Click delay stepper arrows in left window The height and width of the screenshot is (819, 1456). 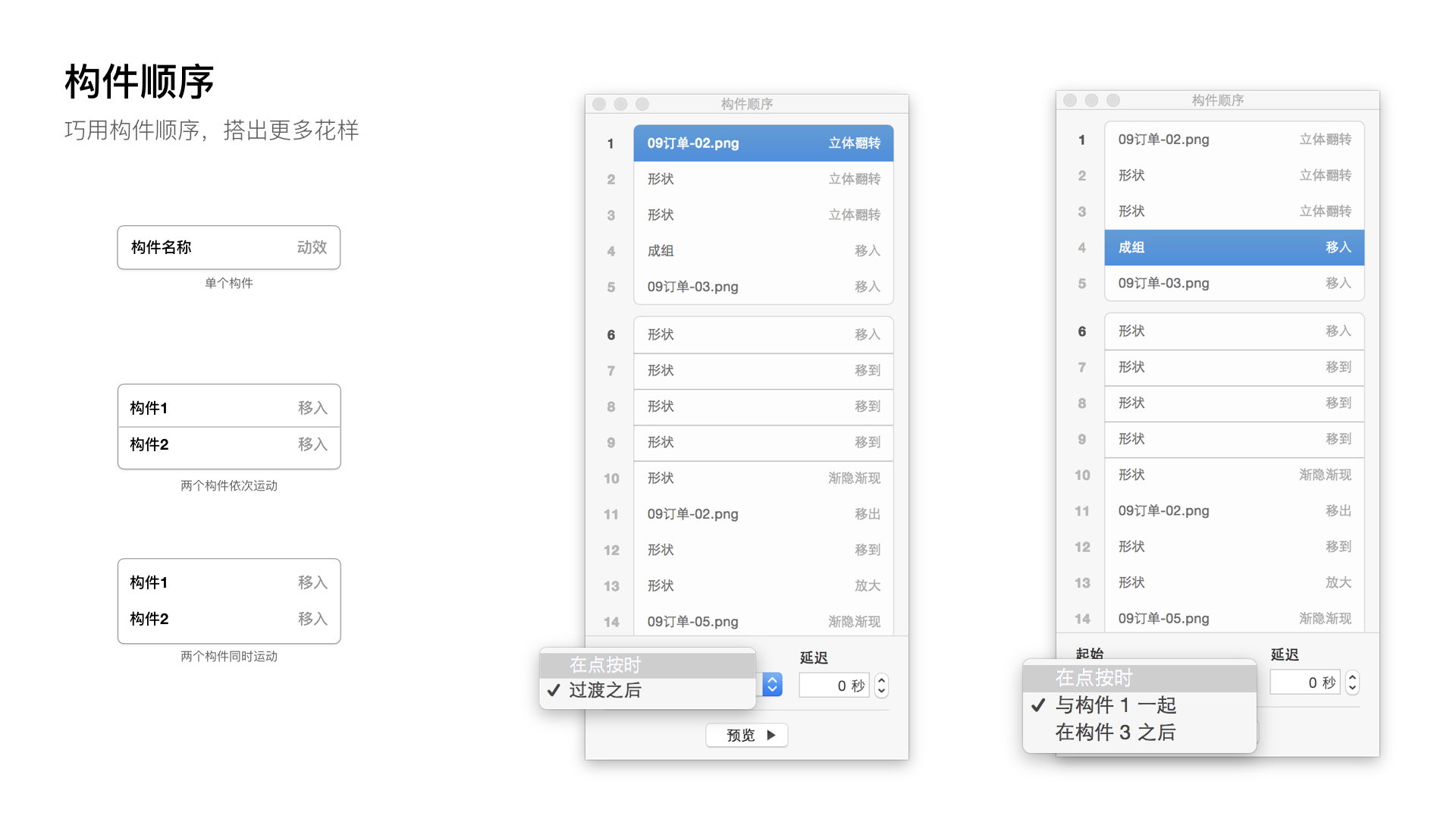[x=881, y=686]
